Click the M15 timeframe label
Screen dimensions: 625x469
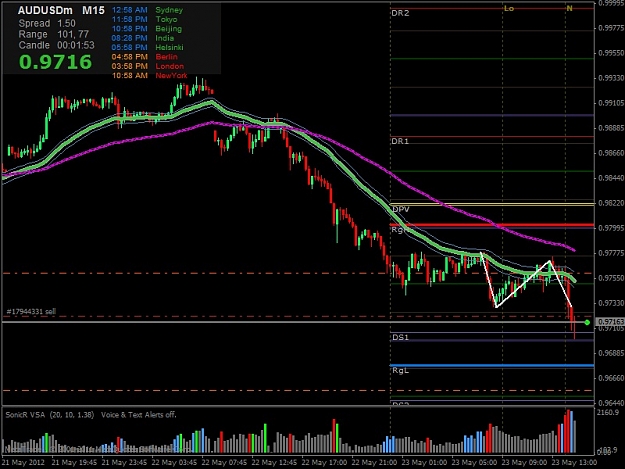[93, 10]
